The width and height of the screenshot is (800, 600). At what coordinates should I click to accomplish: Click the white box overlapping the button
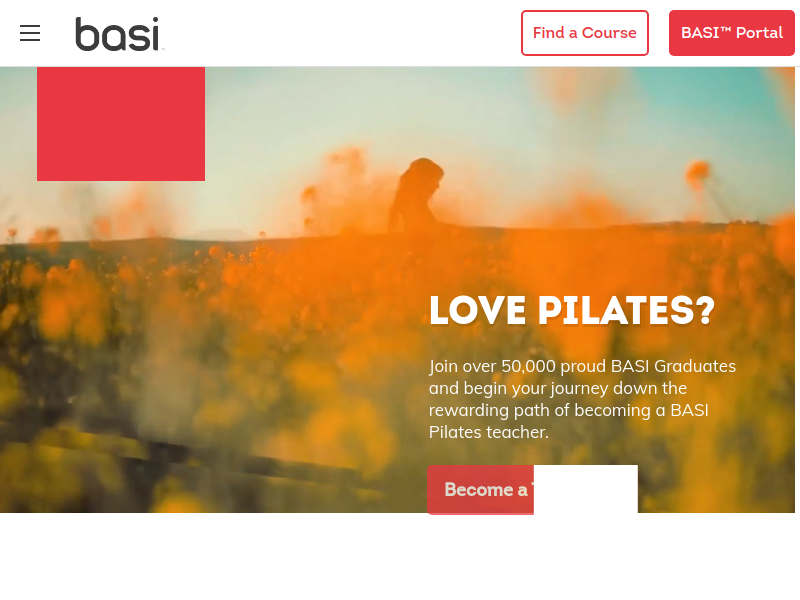[586, 489]
